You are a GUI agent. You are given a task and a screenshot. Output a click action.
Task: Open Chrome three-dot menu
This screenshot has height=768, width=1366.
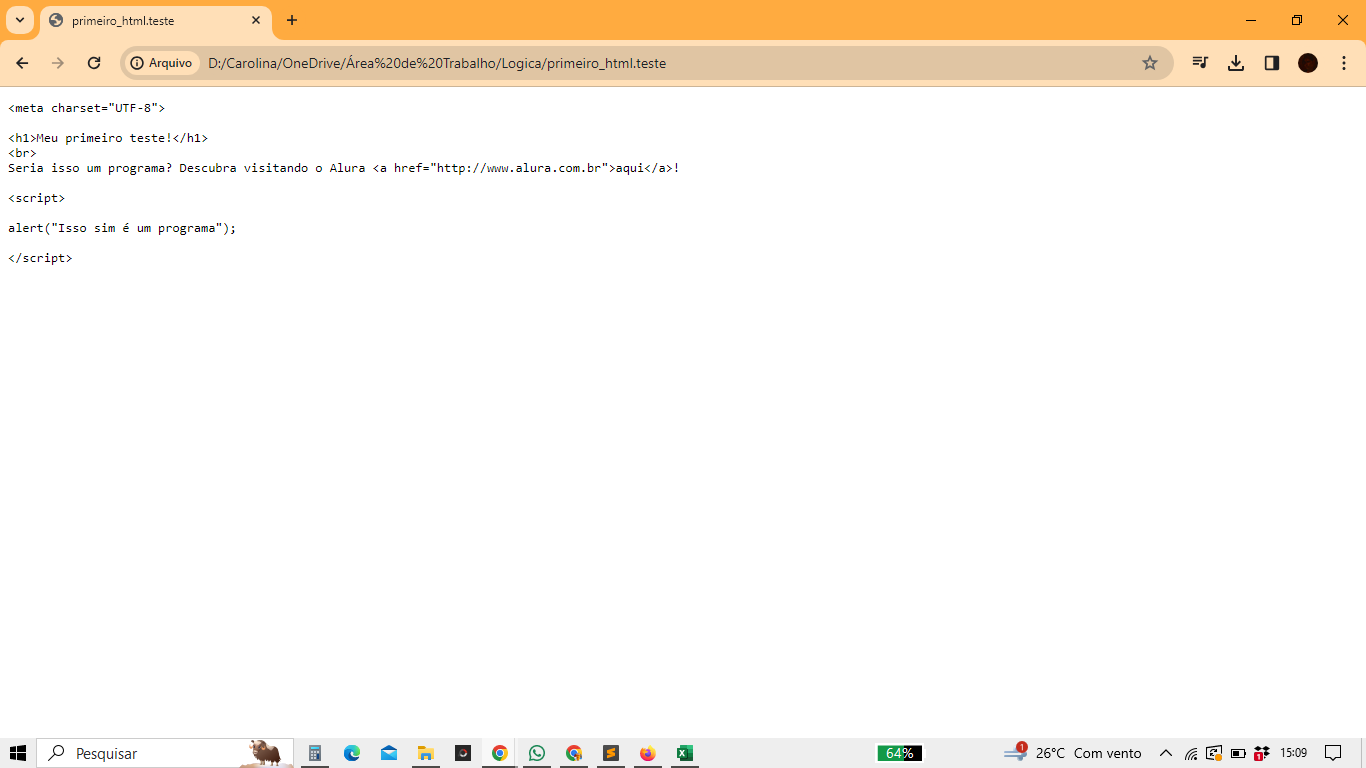pos(1344,63)
